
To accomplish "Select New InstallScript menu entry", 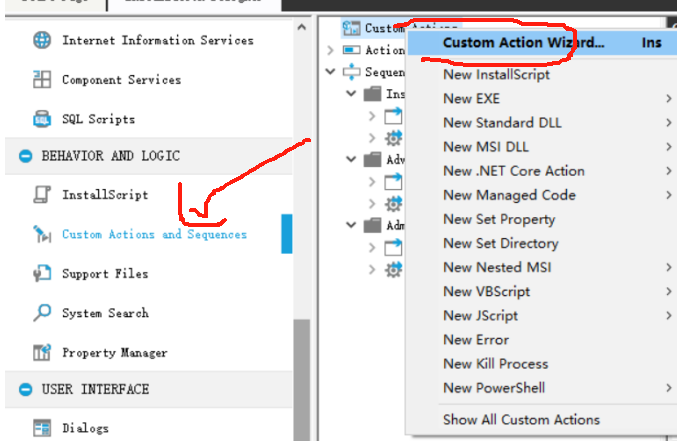I will point(542,74).
